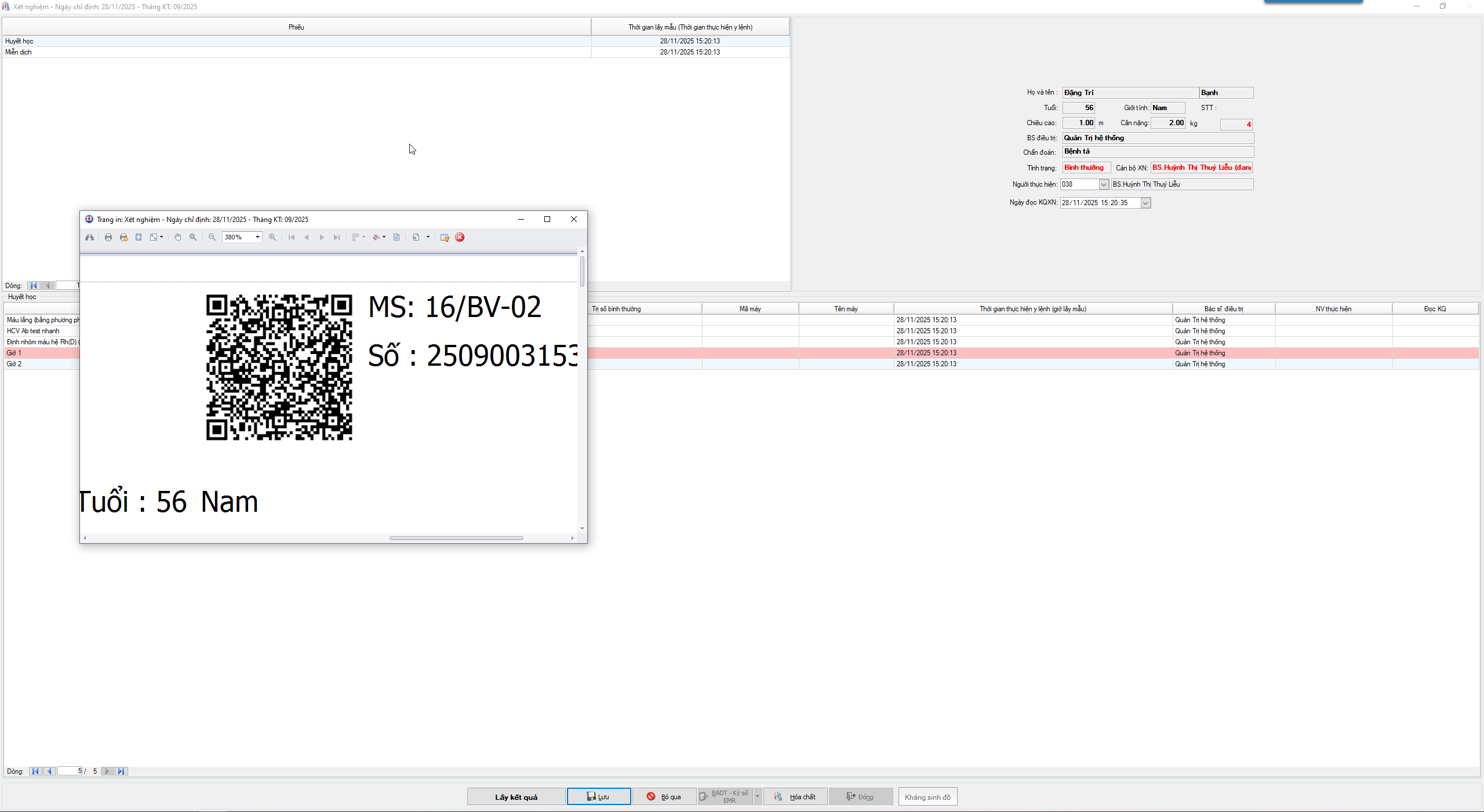Open the 380% zoom level dropdown
This screenshot has width=1484, height=812.
257,237
